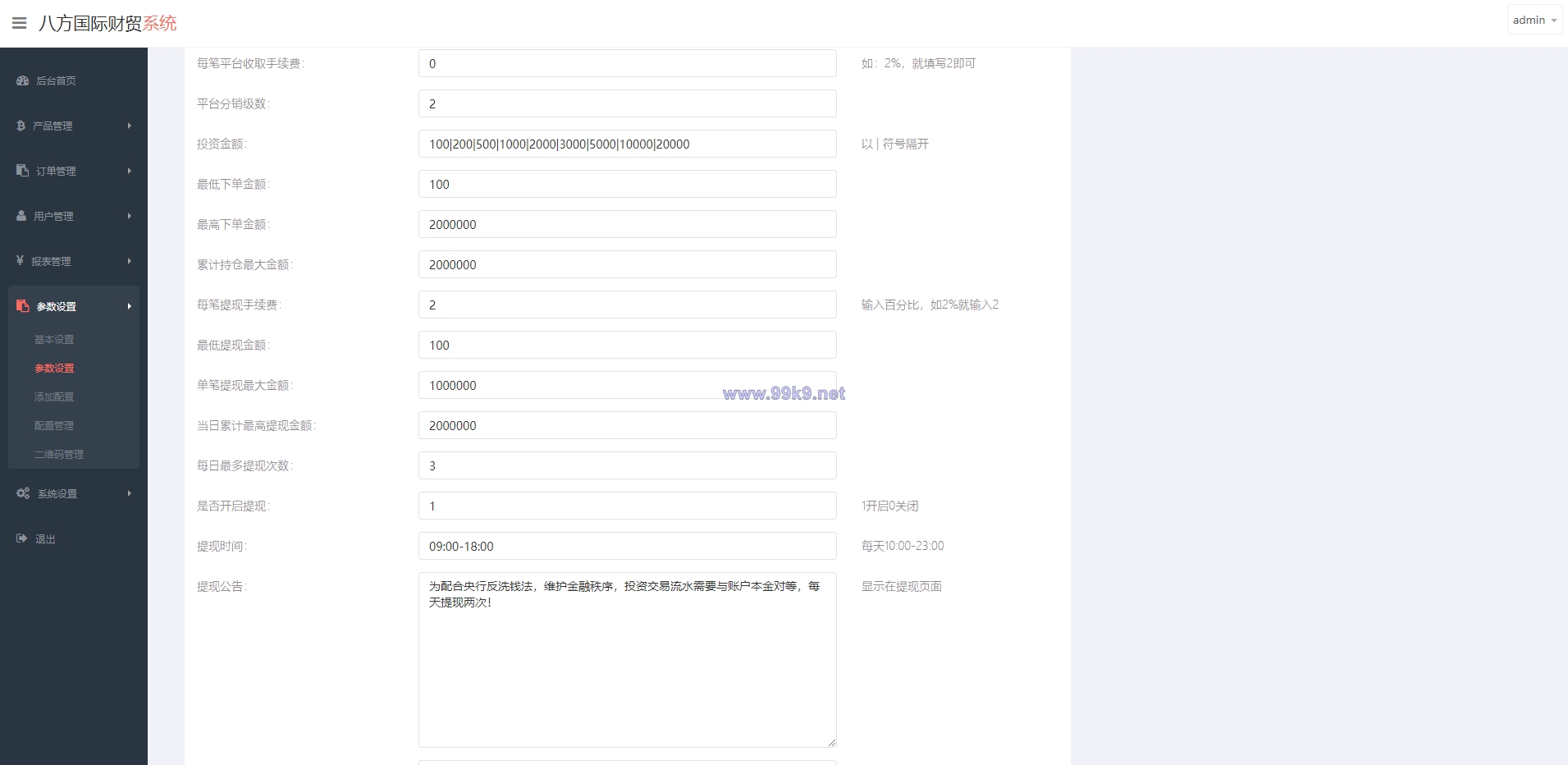Click the 每日最多提现次数 input field
Image resolution: width=1568 pixels, height=765 pixels.
coord(628,465)
